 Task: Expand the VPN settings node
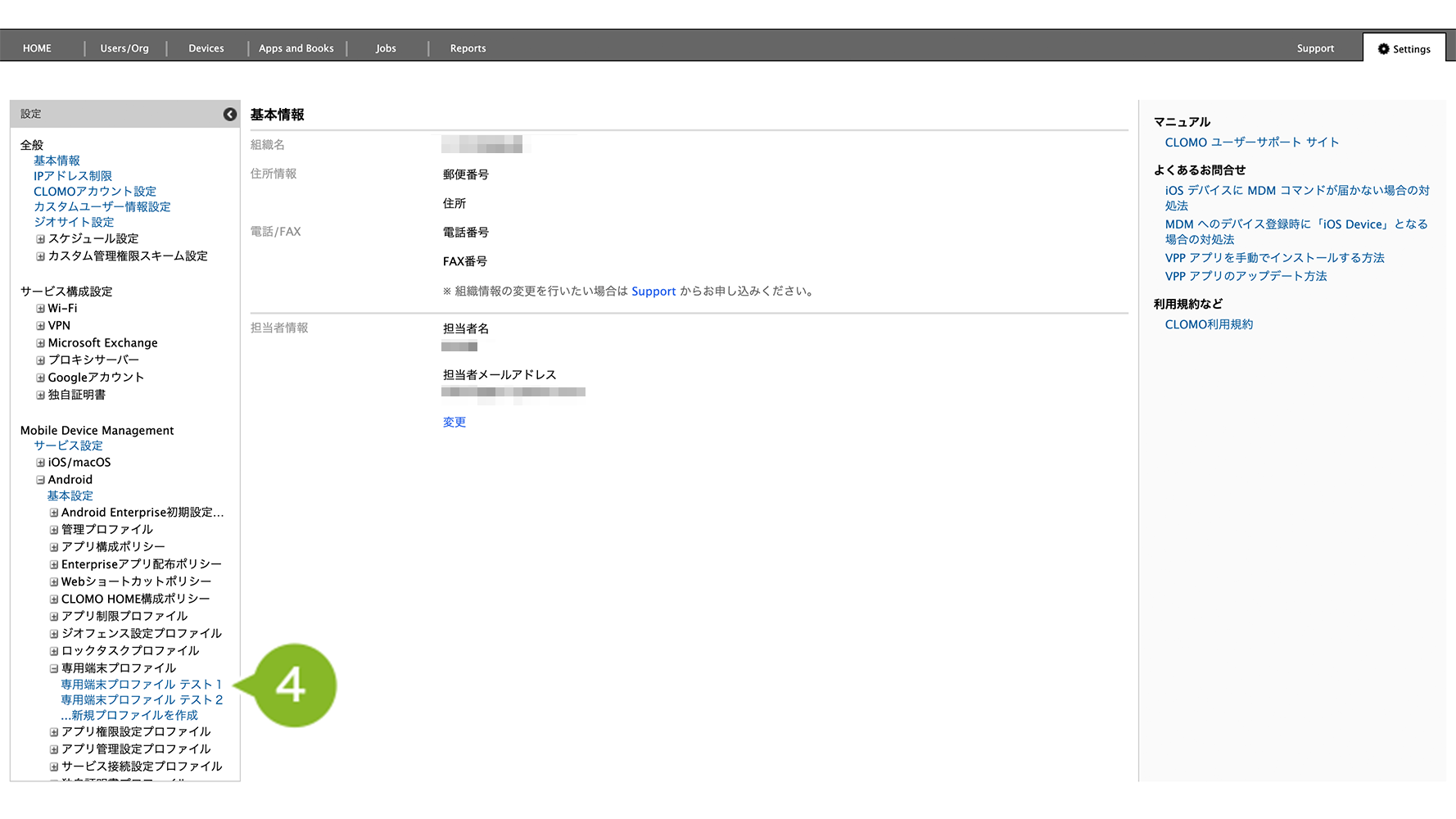point(40,326)
